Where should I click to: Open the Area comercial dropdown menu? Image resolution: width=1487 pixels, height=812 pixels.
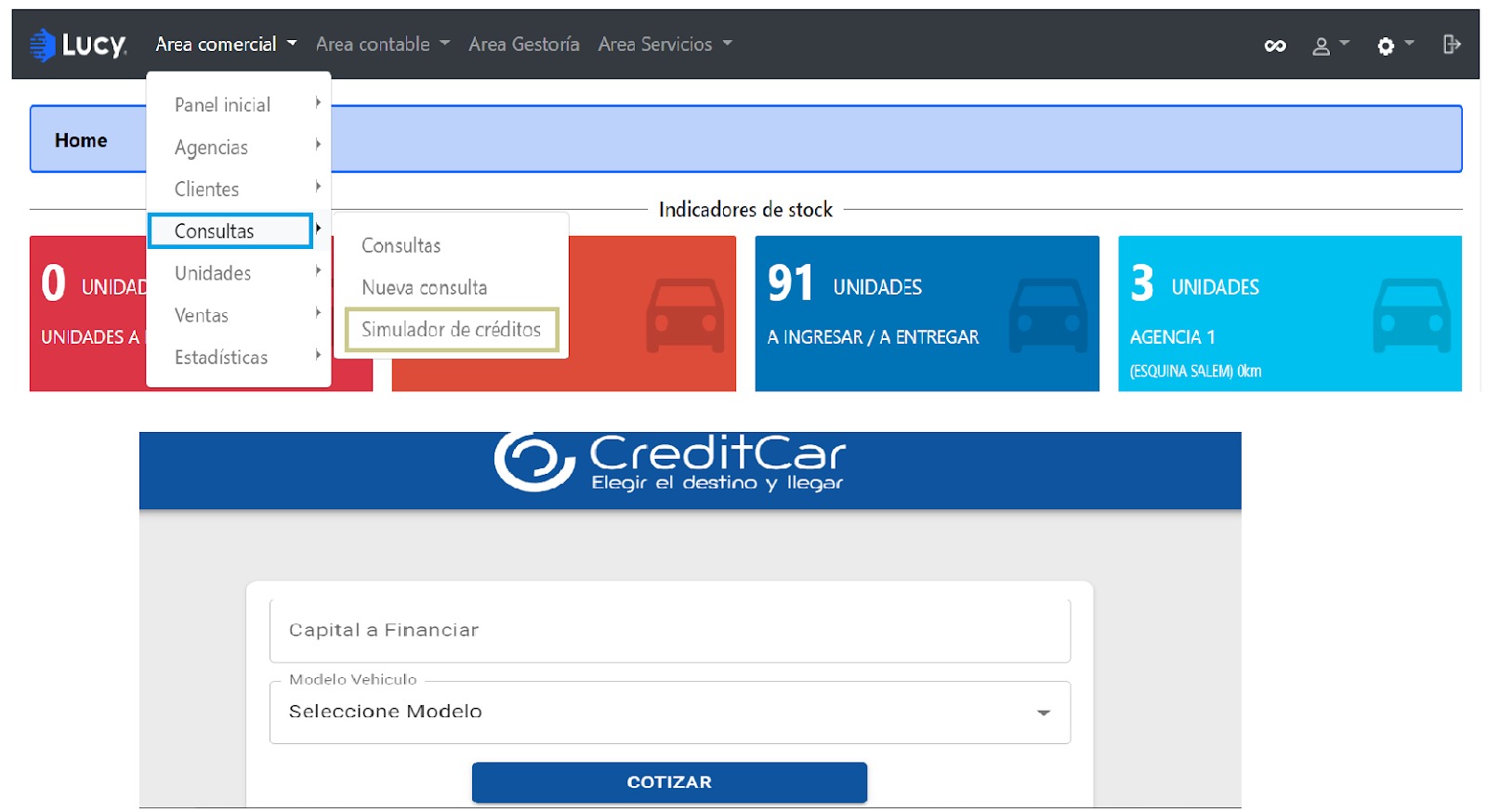[x=226, y=45]
